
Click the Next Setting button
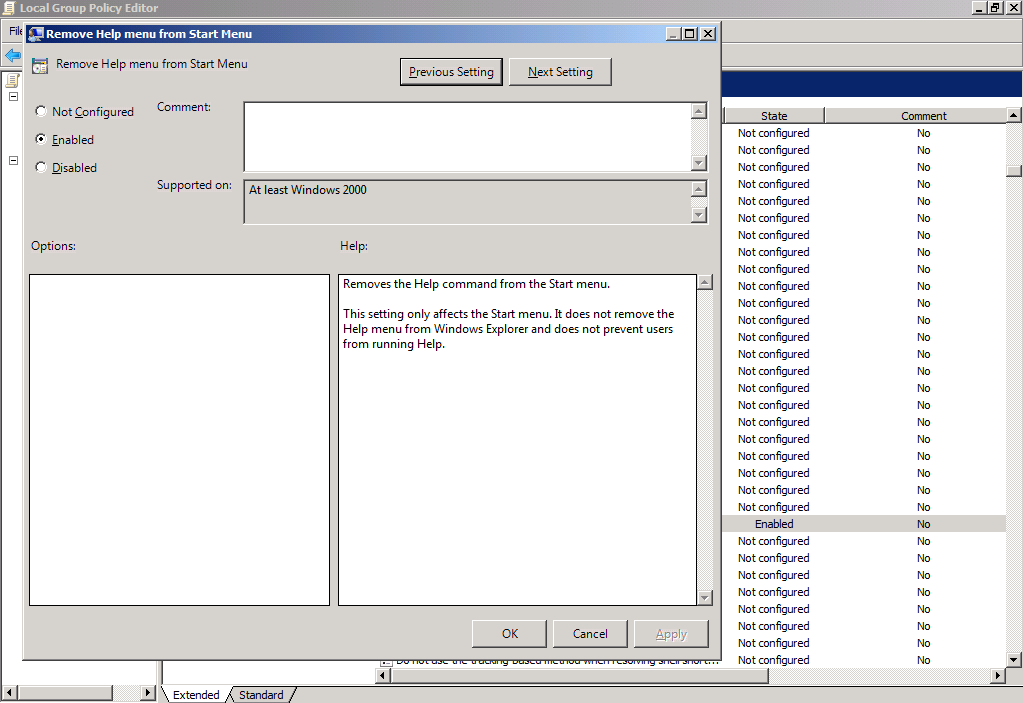point(560,72)
